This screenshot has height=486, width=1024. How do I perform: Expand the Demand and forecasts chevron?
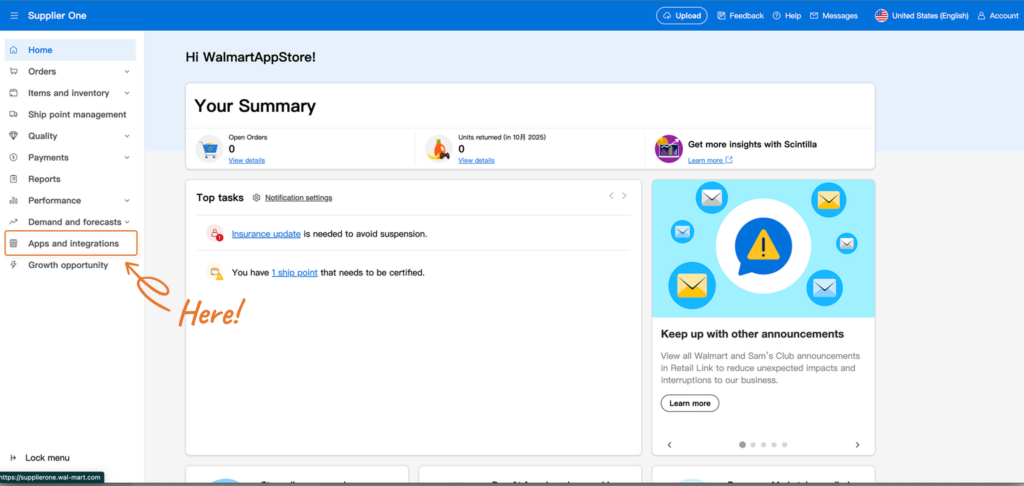click(x=127, y=223)
